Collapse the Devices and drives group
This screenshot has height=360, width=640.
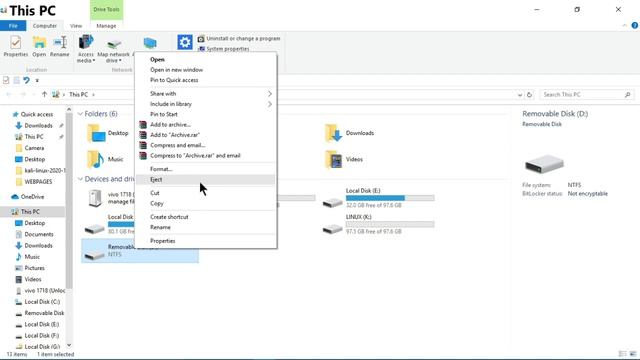(80, 179)
